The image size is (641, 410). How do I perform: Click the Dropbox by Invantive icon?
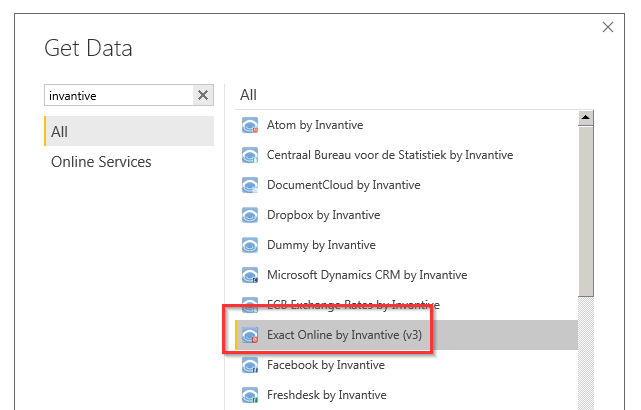point(250,215)
